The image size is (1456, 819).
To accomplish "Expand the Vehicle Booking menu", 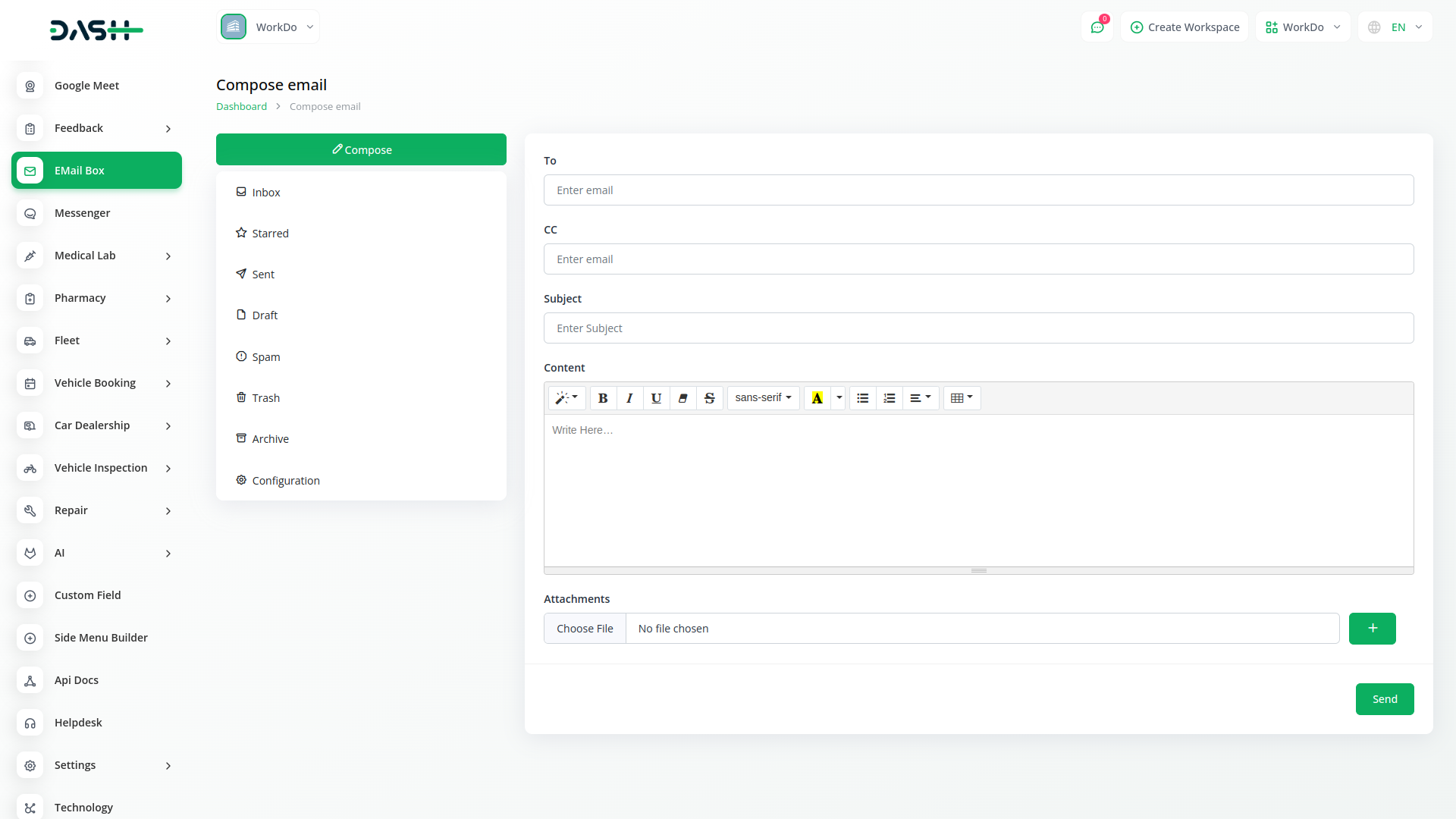I will [96, 383].
